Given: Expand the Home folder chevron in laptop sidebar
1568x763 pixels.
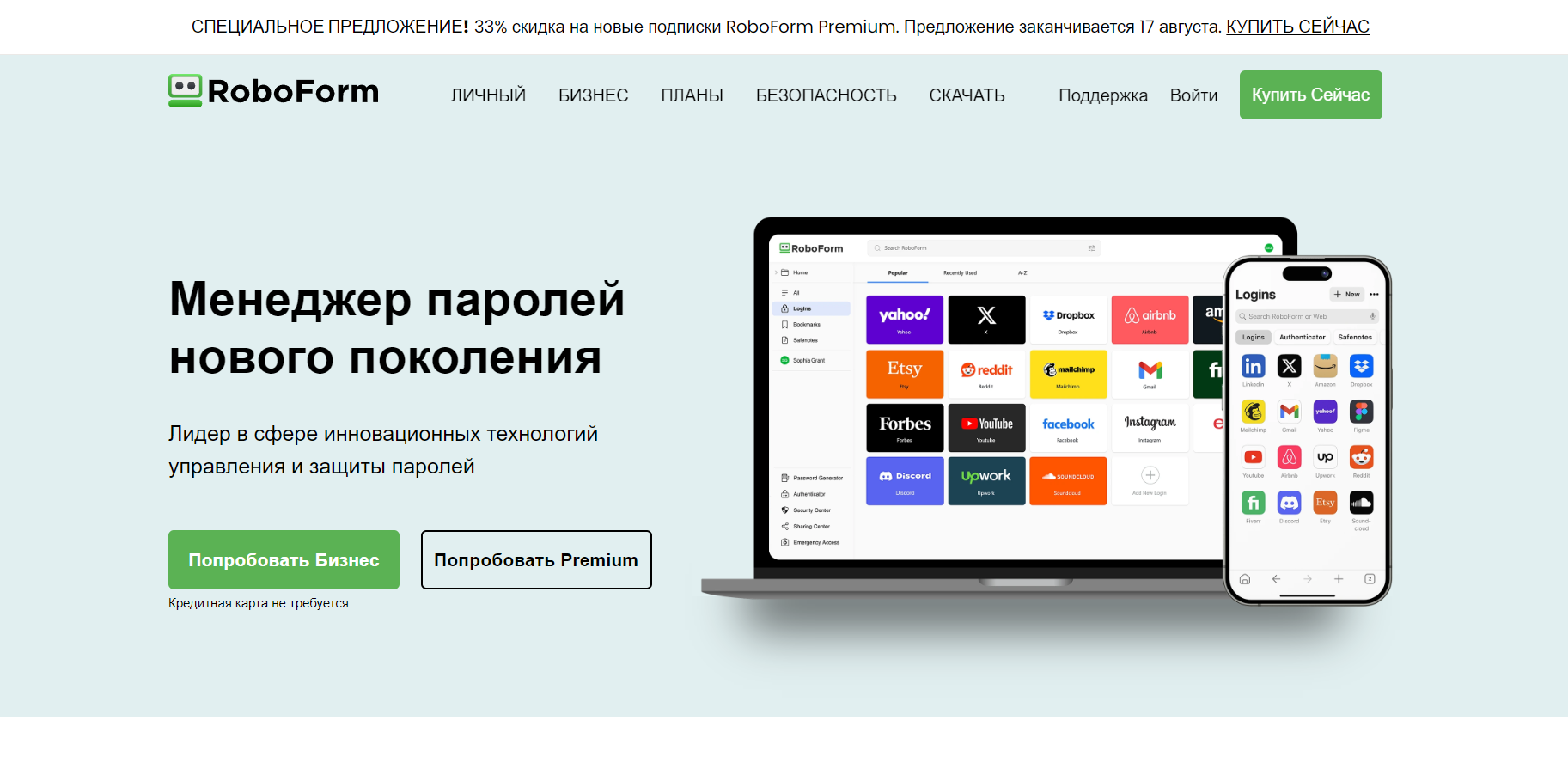Looking at the screenshot, I should point(776,272).
